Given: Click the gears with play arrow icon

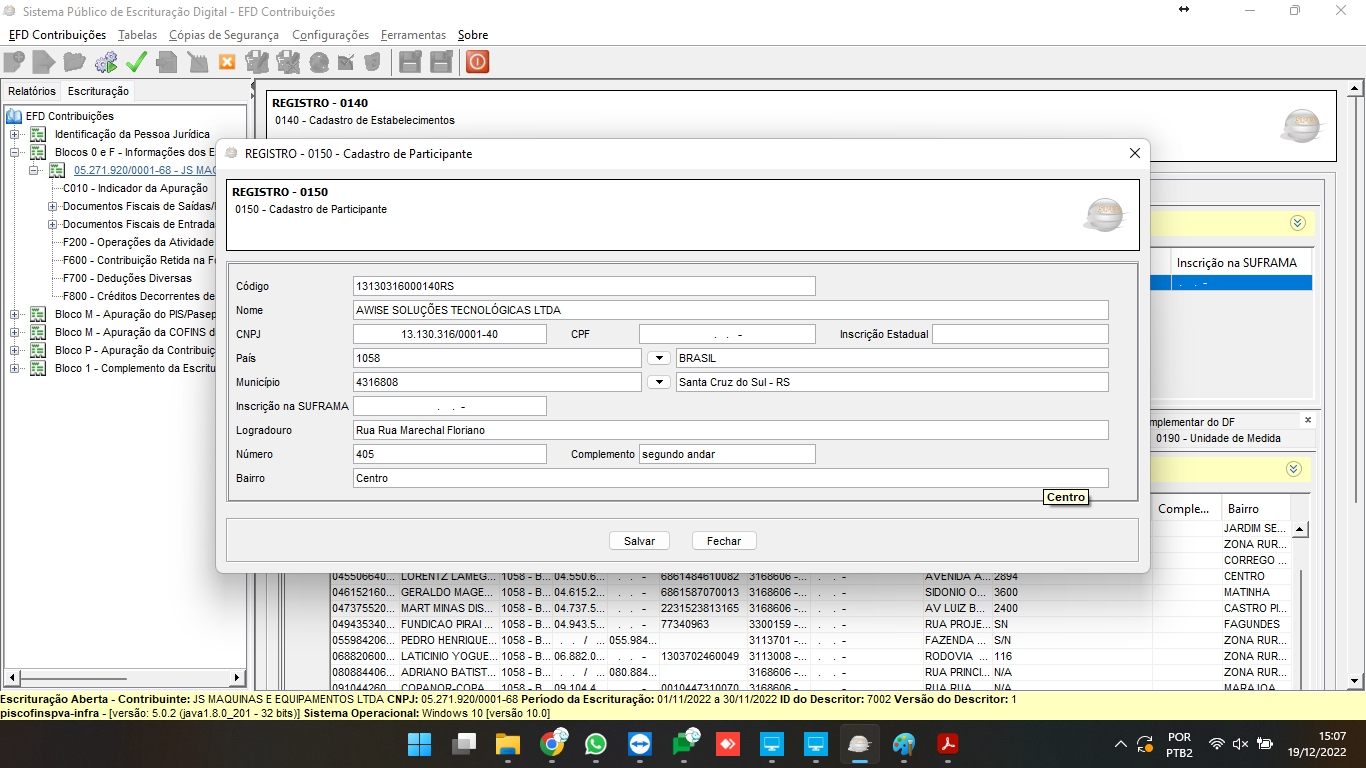Looking at the screenshot, I should coord(105,62).
